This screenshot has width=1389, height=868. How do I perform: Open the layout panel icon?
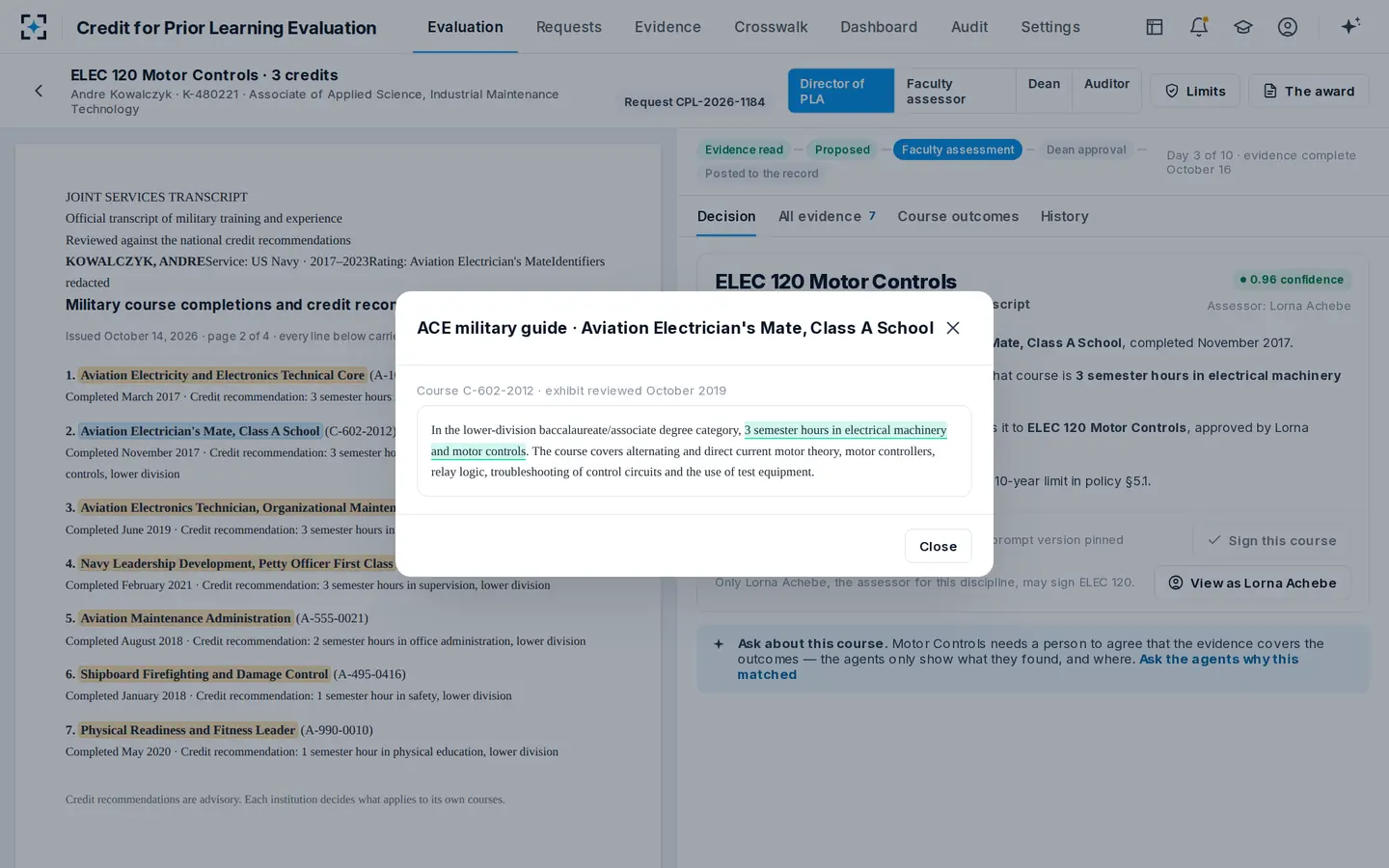pos(1155,27)
